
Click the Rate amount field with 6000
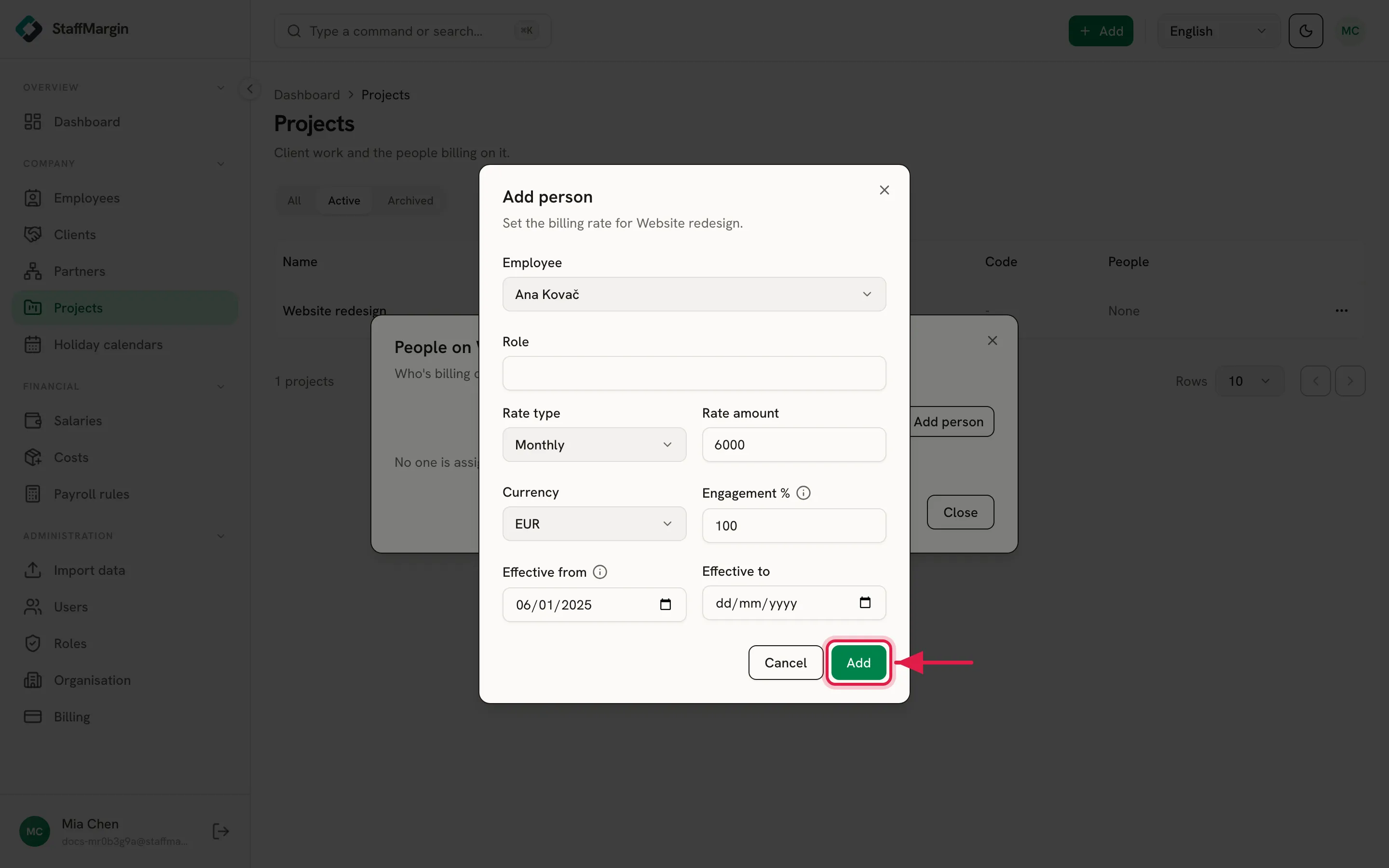tap(794, 445)
